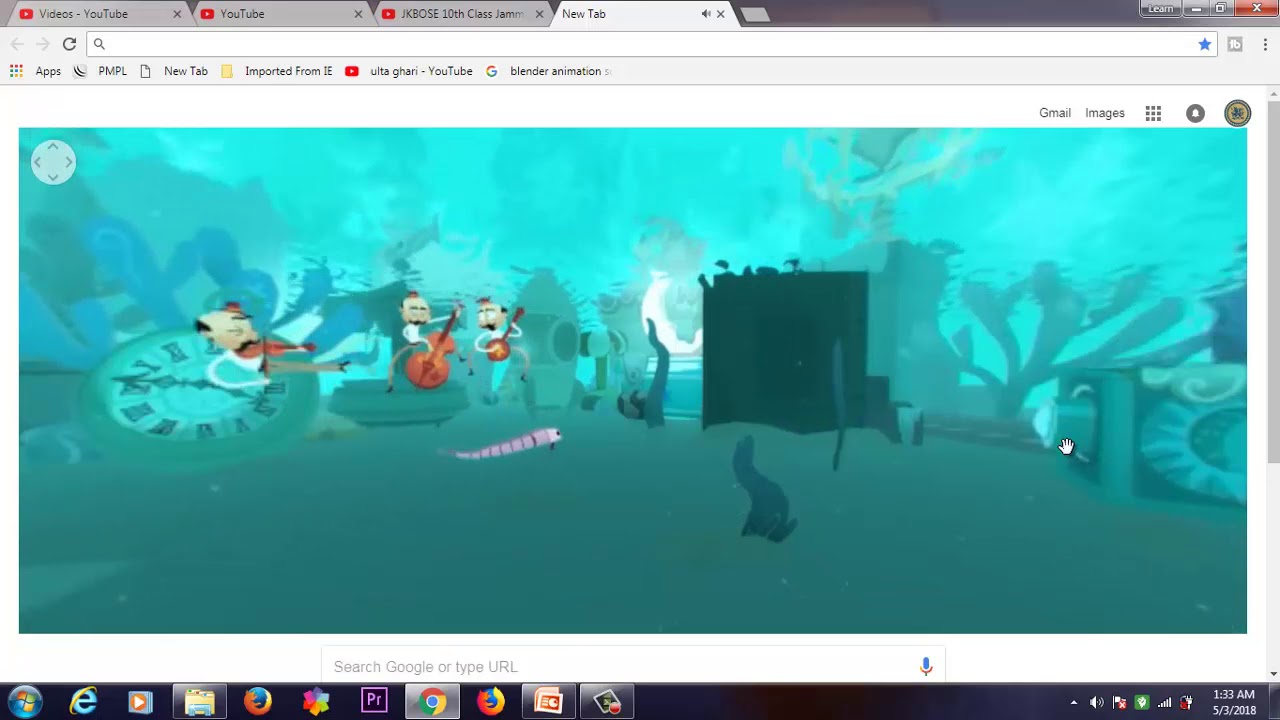Close the JKBOSE 10th Class tab
The width and height of the screenshot is (1280, 720).
pos(539,14)
